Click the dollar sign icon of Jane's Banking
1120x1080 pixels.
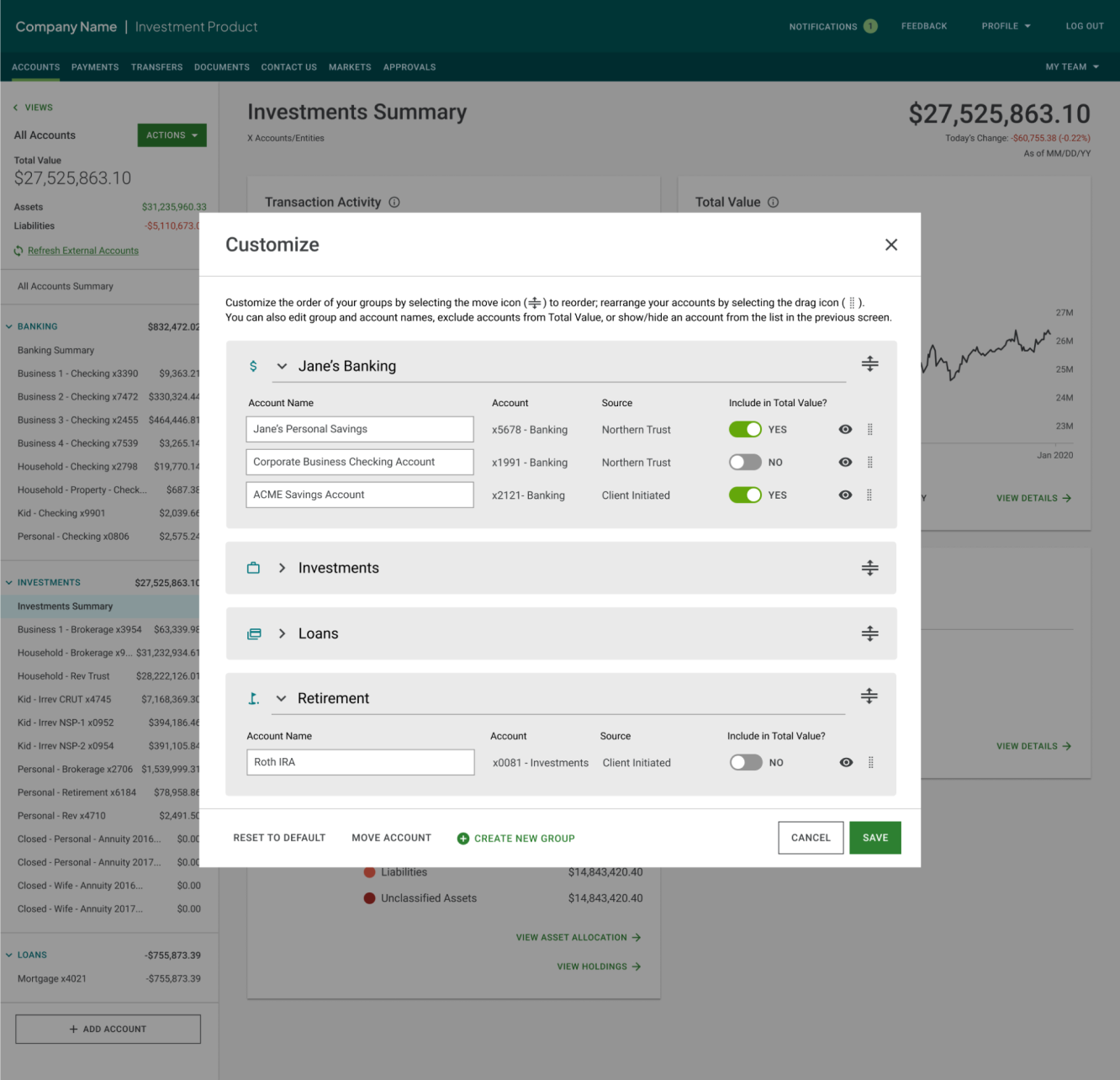[253, 366]
